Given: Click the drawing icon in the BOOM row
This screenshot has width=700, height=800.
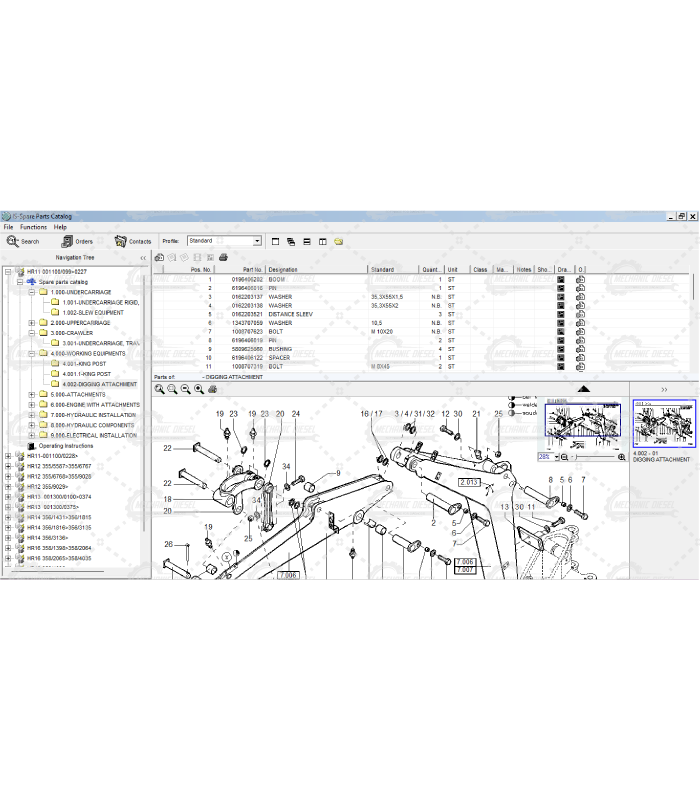Looking at the screenshot, I should 561,280.
